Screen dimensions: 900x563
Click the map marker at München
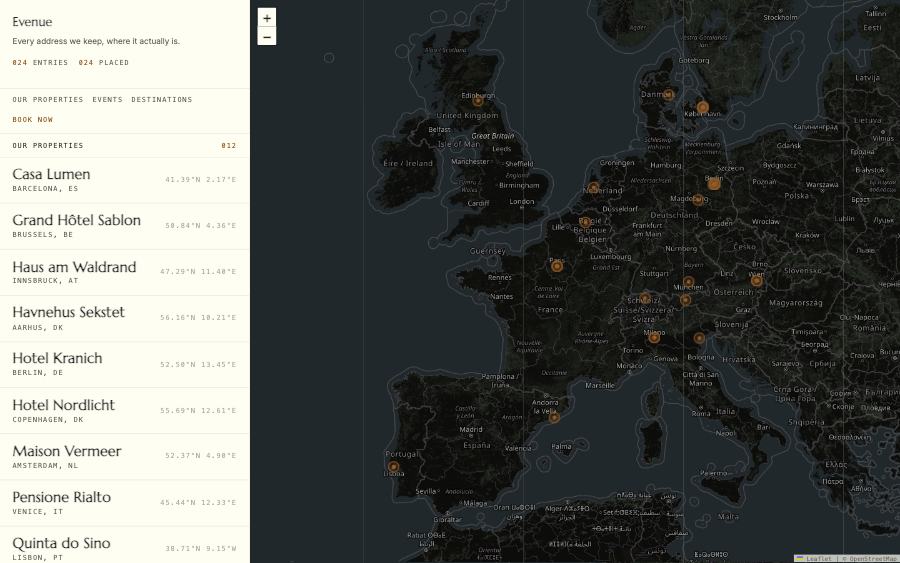point(688,282)
